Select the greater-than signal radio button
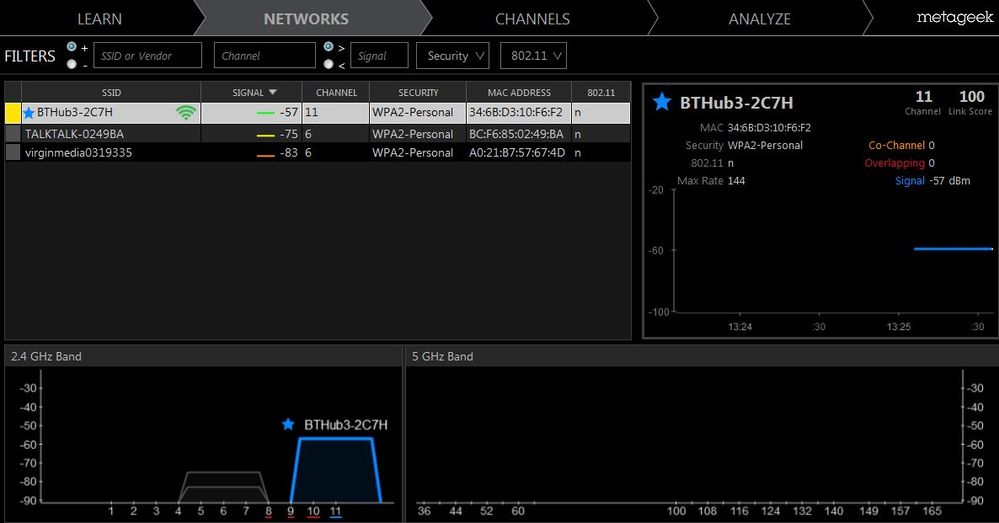The image size is (999, 523). point(329,47)
